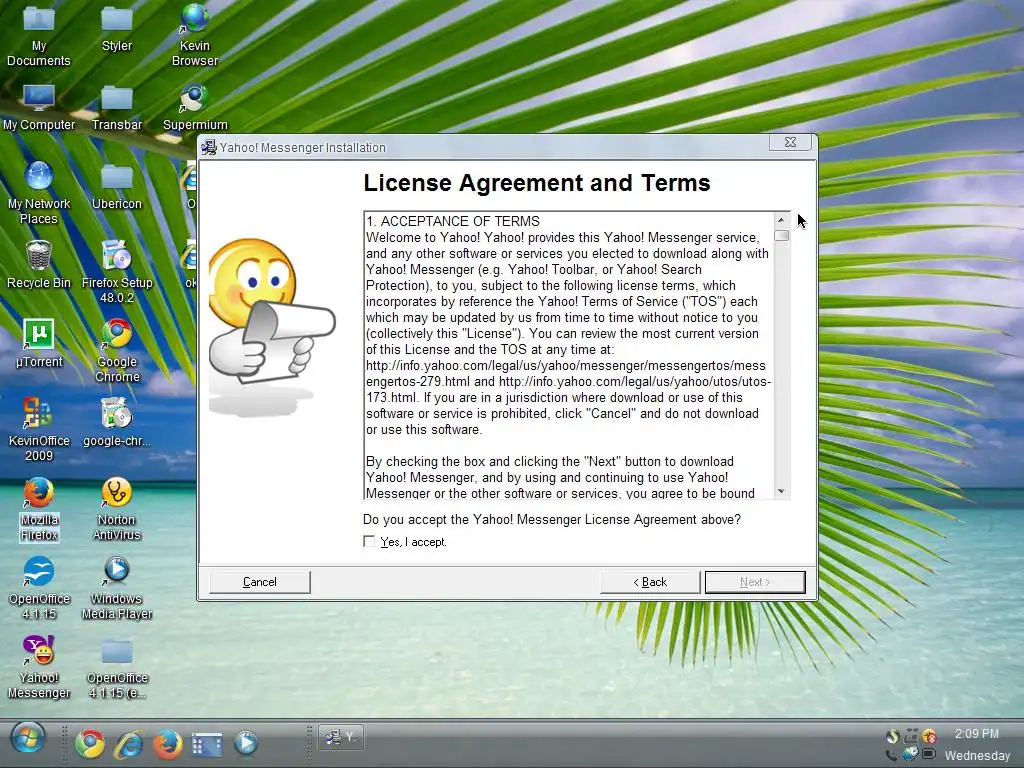Image resolution: width=1024 pixels, height=768 pixels.
Task: Select the google-chr... installer icon
Action: pyautogui.click(x=117, y=424)
